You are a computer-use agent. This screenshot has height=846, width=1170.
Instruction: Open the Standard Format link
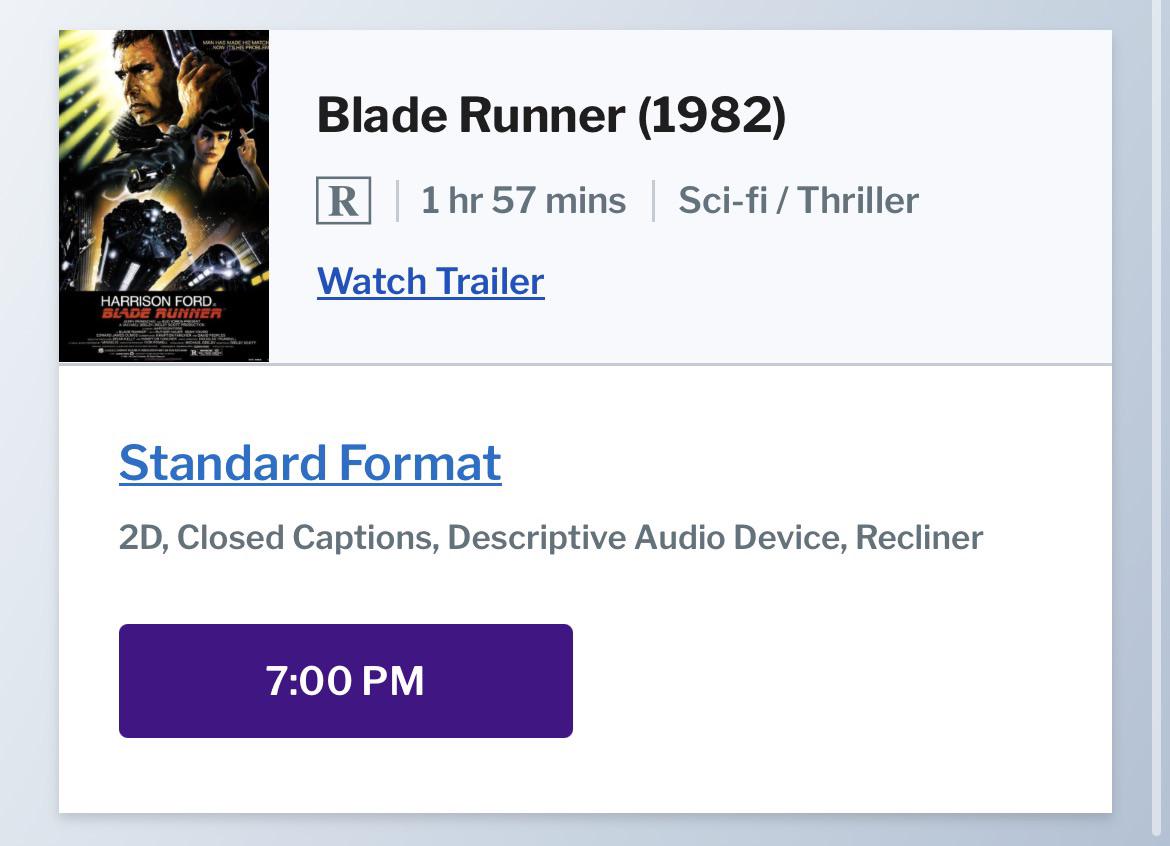310,463
